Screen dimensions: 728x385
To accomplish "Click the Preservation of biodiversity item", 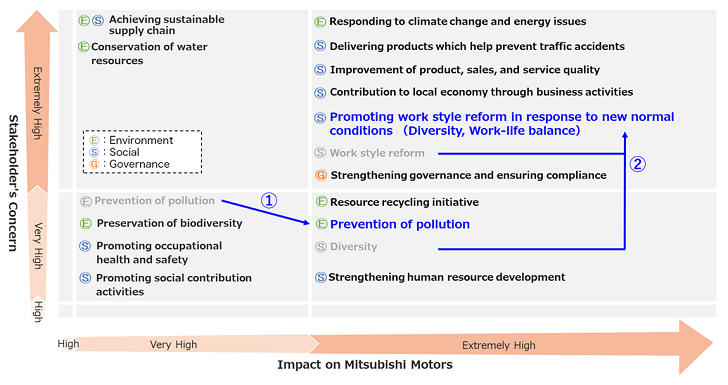I will coord(169,223).
